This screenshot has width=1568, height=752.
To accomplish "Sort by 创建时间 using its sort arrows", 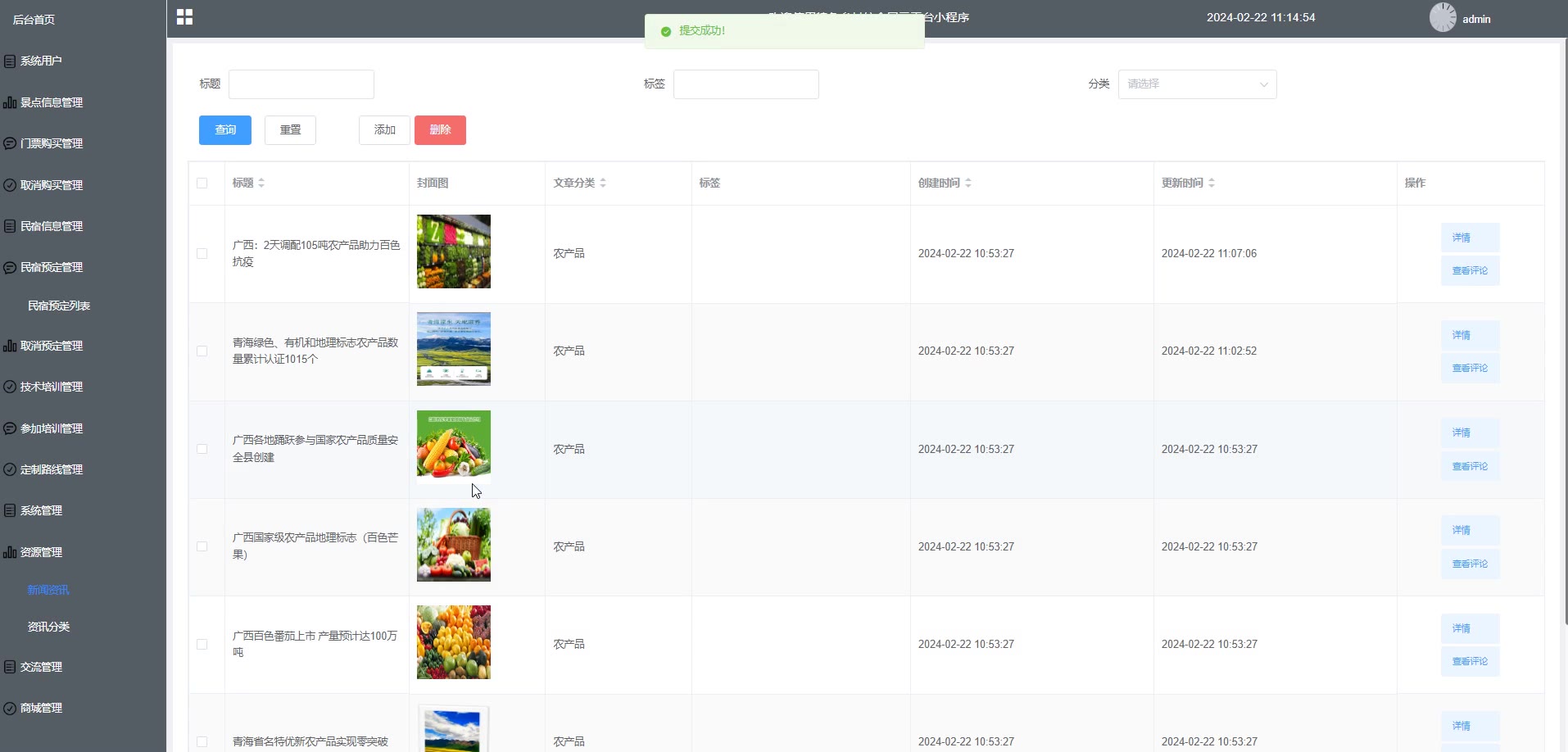I will point(968,183).
